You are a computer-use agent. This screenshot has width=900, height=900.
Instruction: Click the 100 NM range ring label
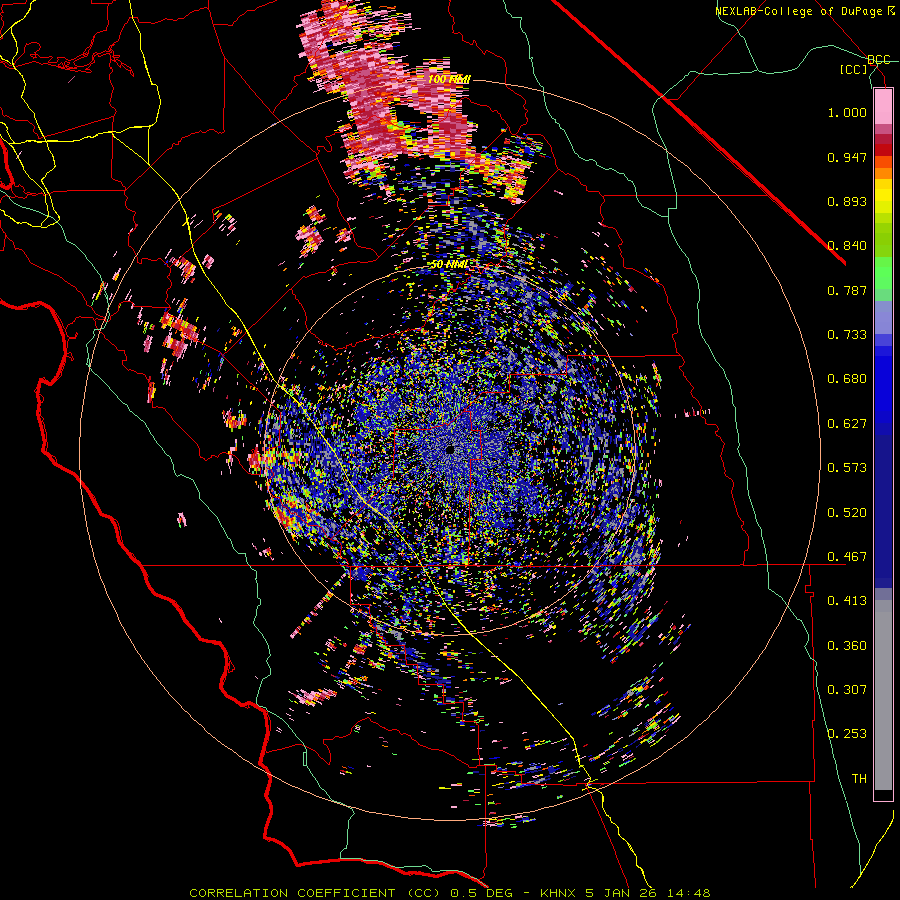(449, 79)
